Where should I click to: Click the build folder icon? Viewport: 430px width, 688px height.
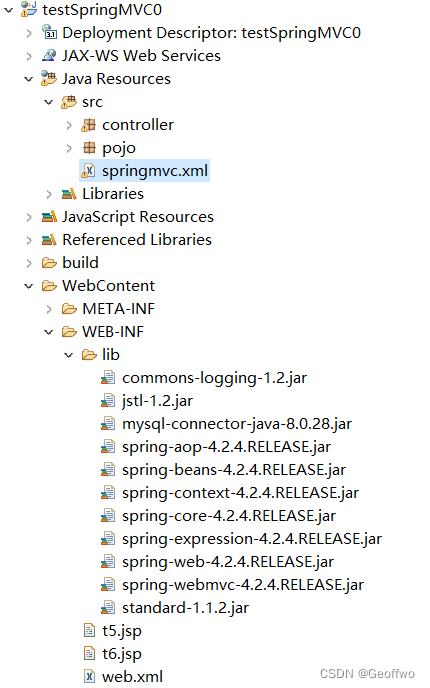point(49,262)
